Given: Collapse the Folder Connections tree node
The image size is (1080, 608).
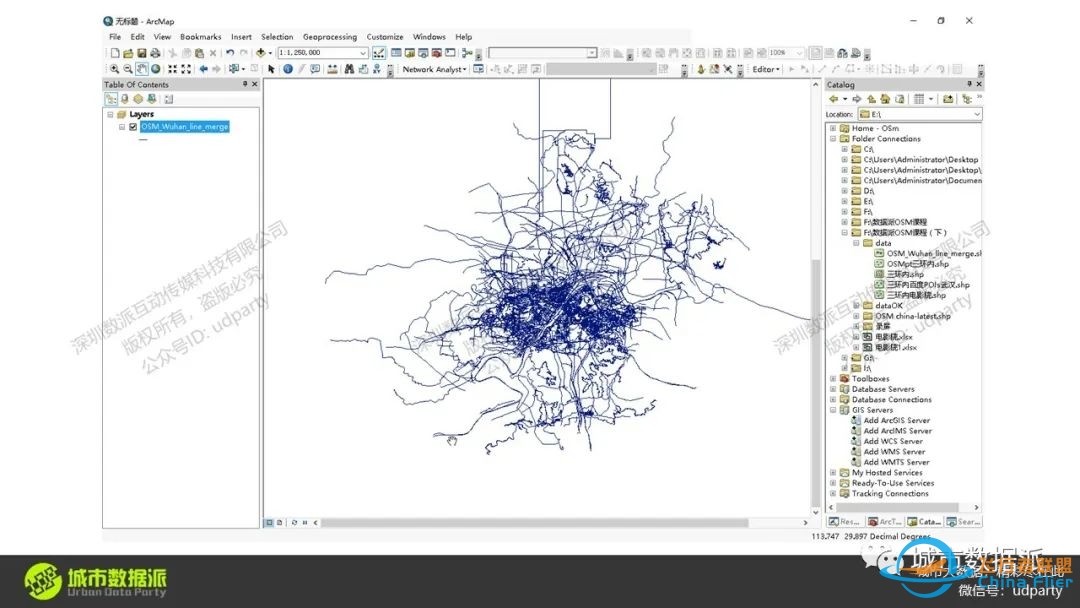Looking at the screenshot, I should click(832, 138).
